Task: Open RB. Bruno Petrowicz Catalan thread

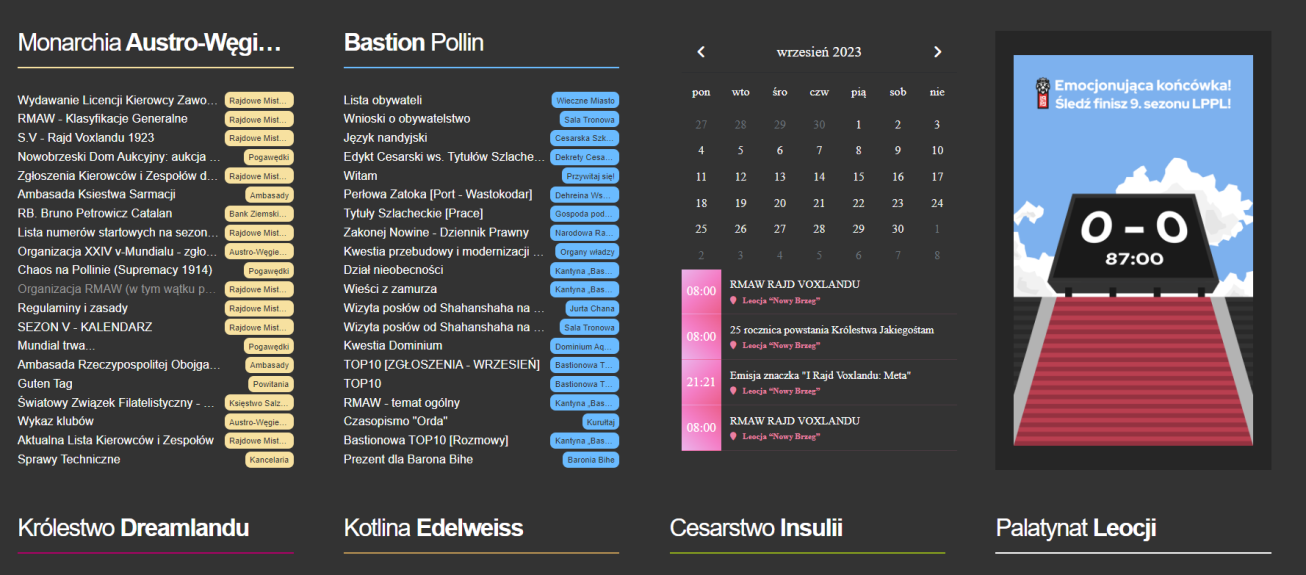Action: [x=95, y=213]
